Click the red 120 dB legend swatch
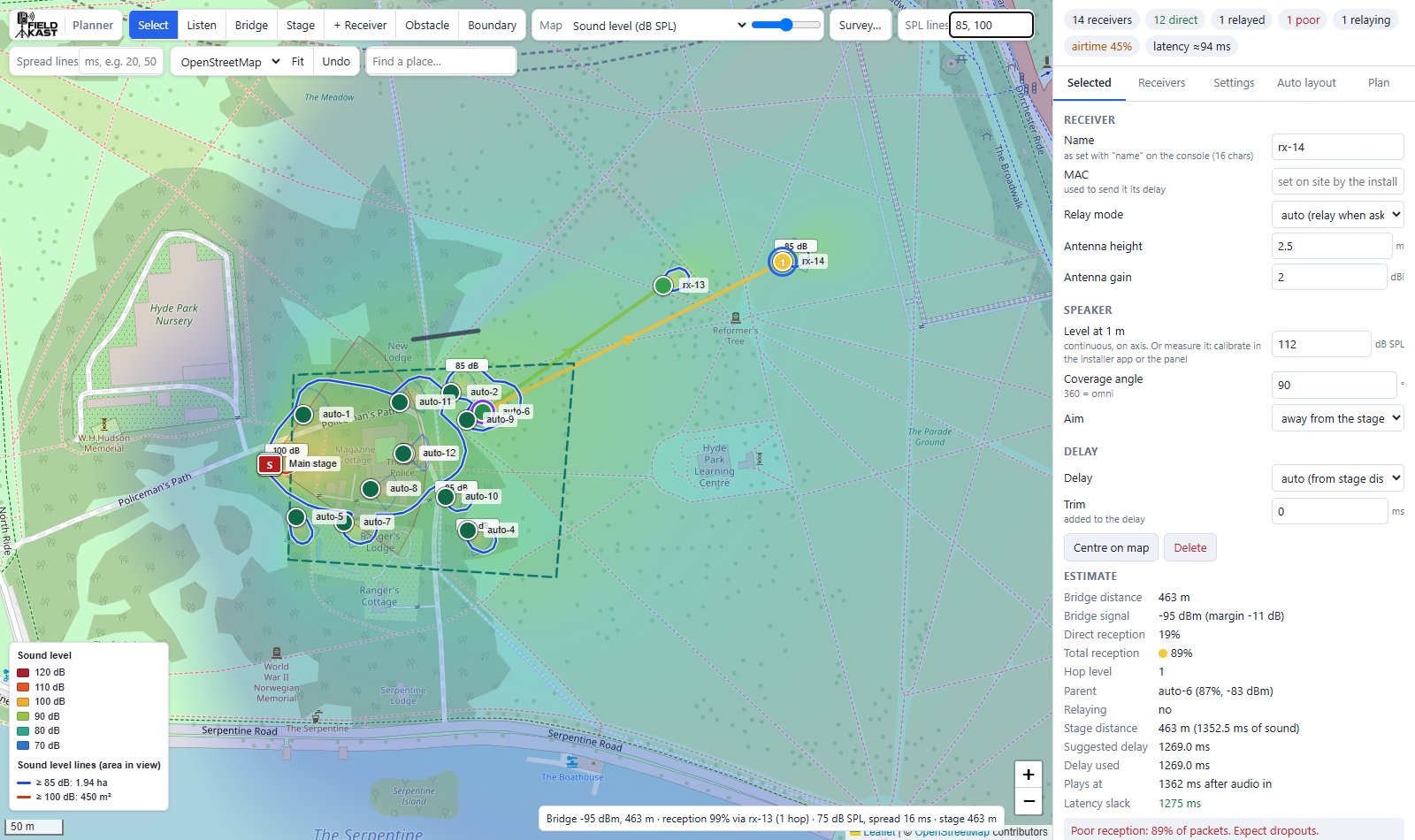Screen dimensions: 1415x840 tap(24, 672)
